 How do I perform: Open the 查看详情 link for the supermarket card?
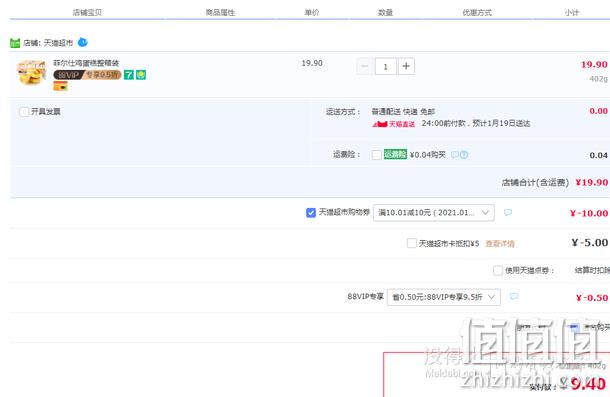pyautogui.click(x=500, y=244)
